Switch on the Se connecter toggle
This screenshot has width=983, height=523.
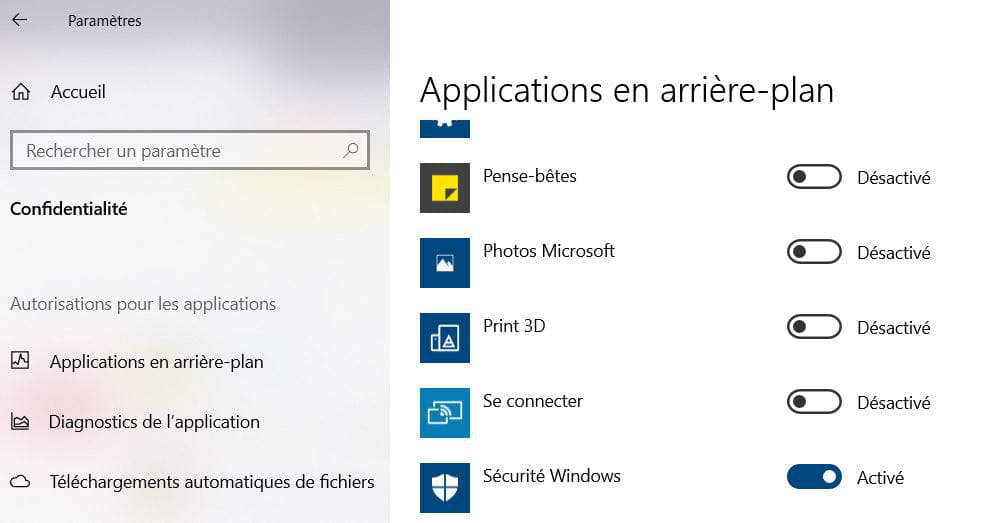(814, 402)
